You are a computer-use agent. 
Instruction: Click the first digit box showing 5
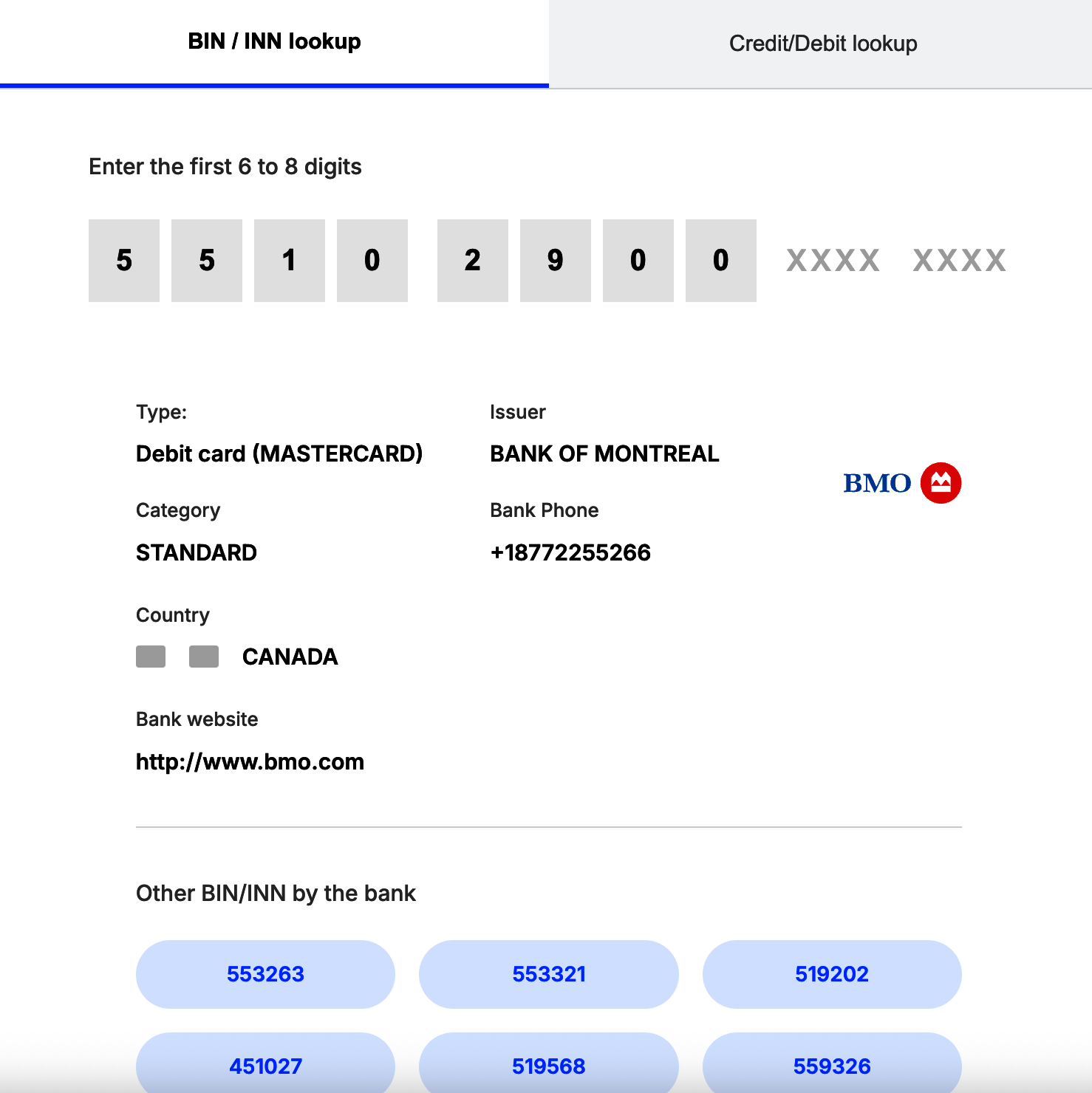coord(123,261)
